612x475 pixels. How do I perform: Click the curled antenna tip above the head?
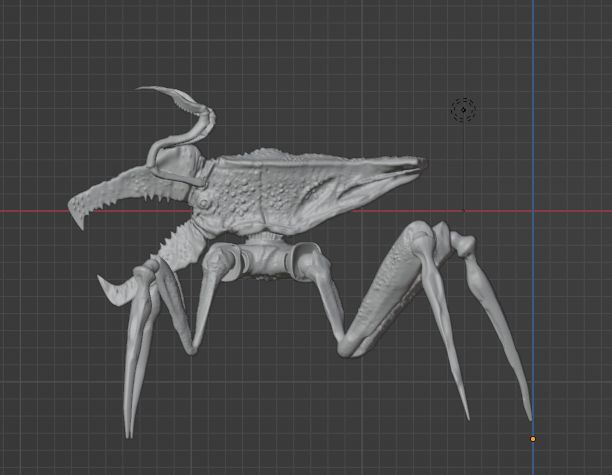143,91
